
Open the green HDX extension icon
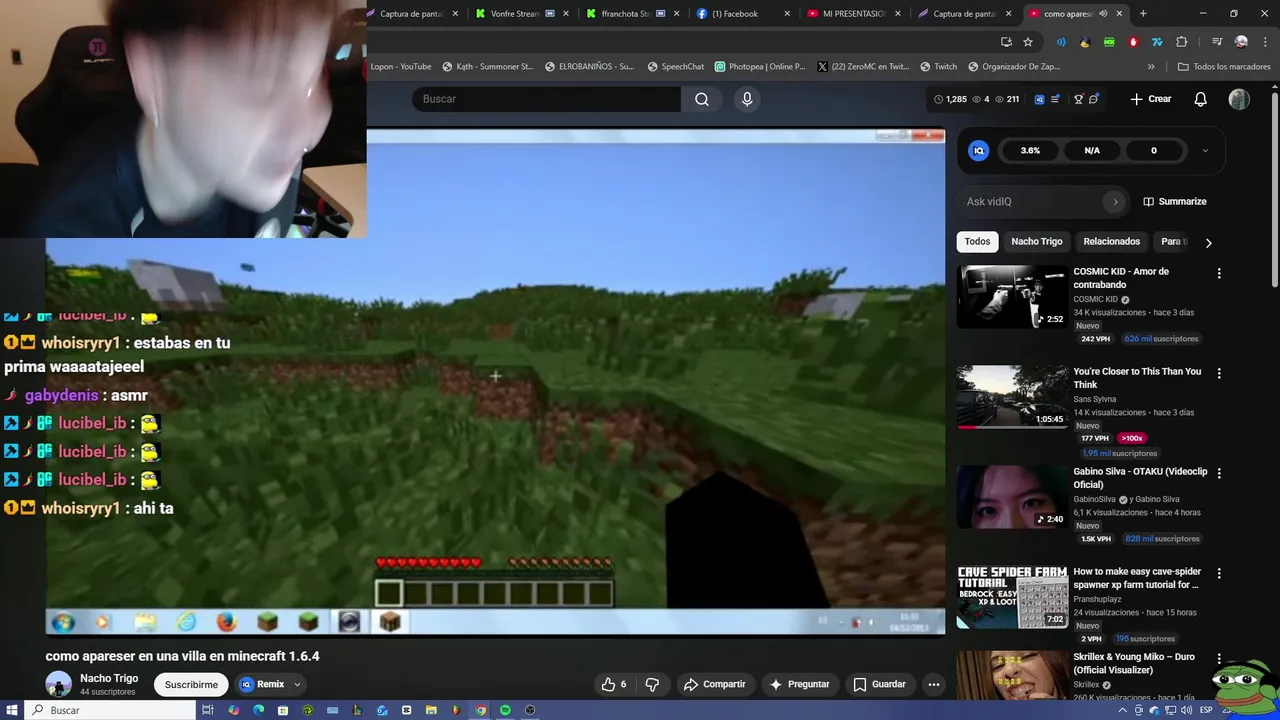coord(1109,42)
